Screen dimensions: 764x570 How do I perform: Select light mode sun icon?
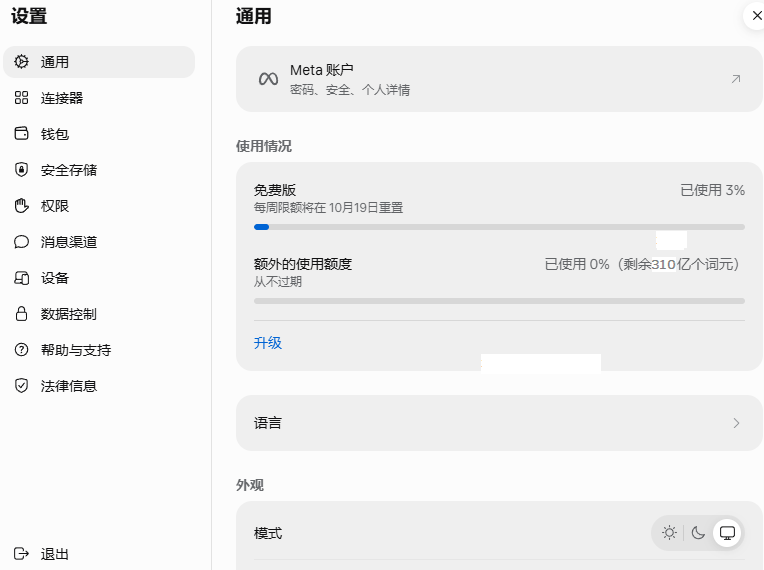click(669, 532)
